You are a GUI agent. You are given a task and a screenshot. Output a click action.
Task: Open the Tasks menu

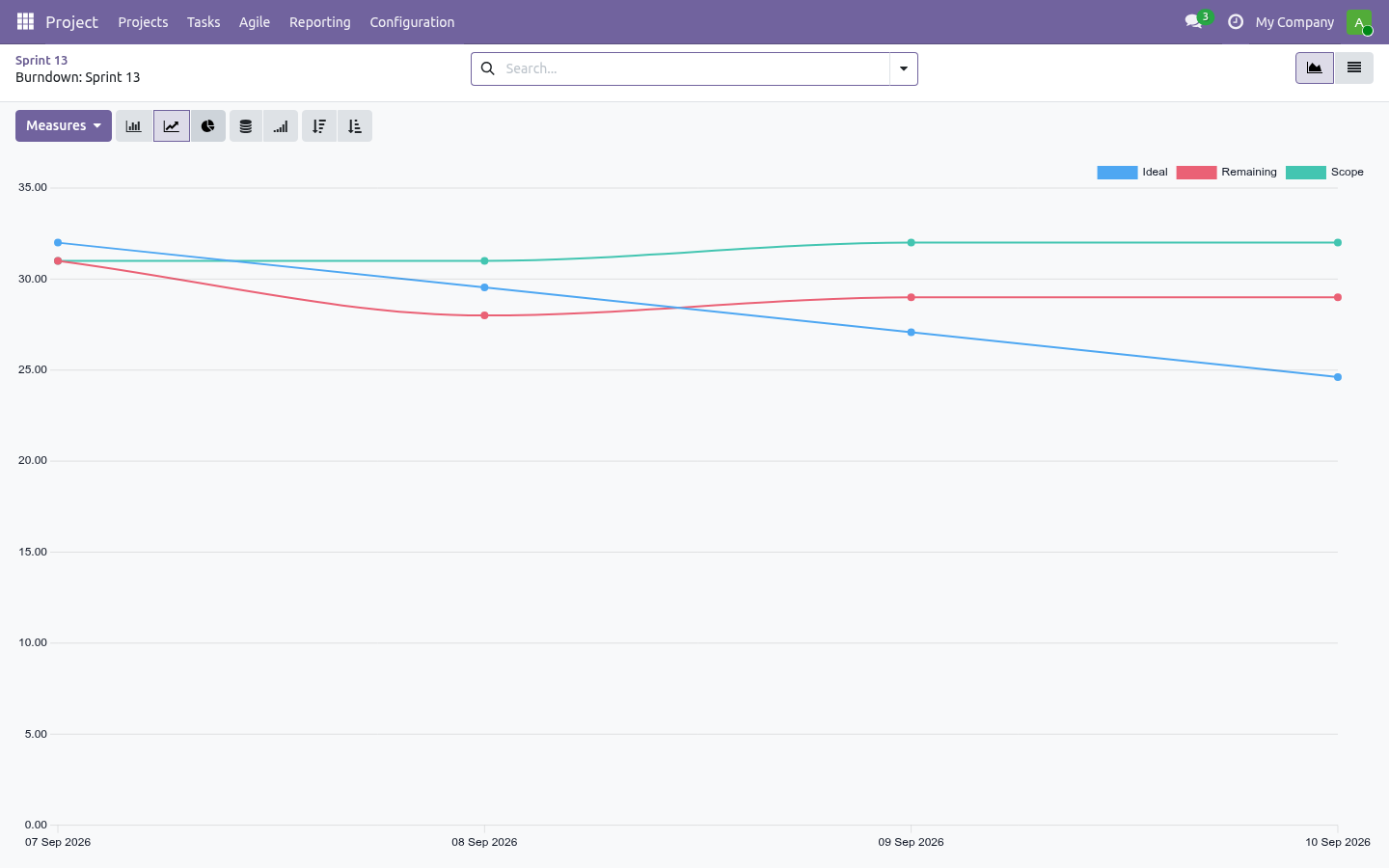(x=204, y=22)
